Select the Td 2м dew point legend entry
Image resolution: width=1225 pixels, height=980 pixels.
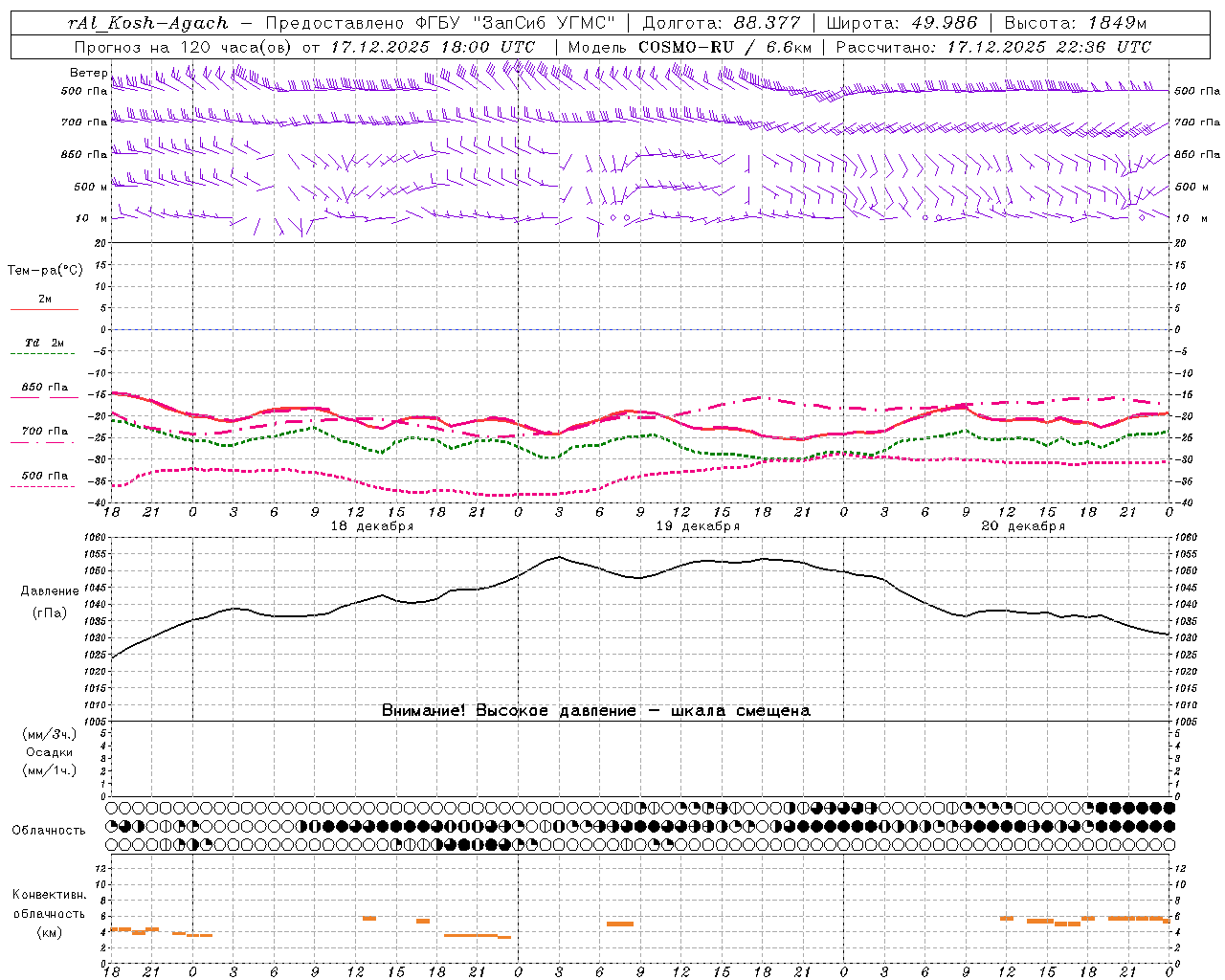[44, 347]
